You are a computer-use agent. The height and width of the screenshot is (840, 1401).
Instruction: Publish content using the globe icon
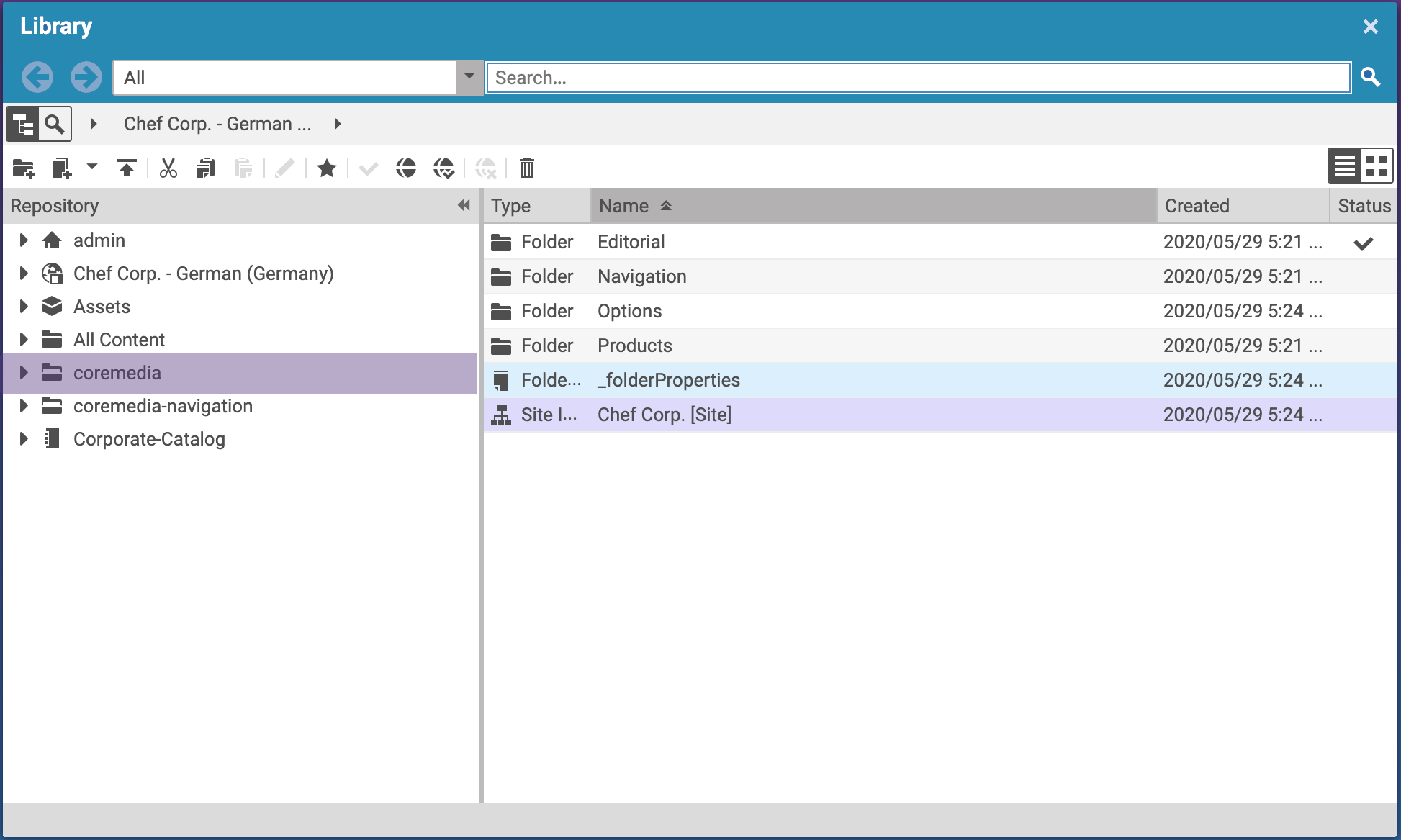pyautogui.click(x=406, y=168)
